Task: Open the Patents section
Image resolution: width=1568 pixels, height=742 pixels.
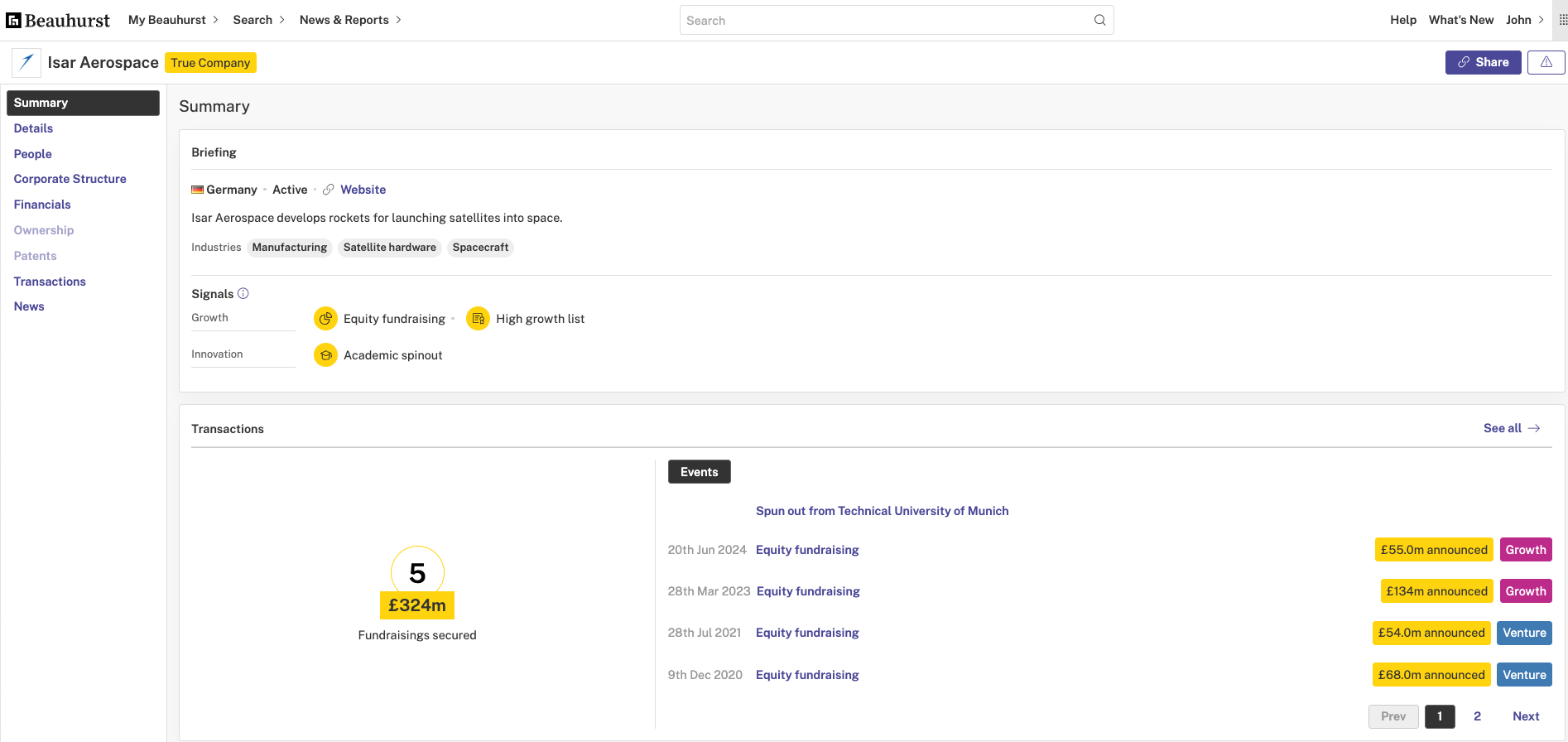Action: [36, 256]
